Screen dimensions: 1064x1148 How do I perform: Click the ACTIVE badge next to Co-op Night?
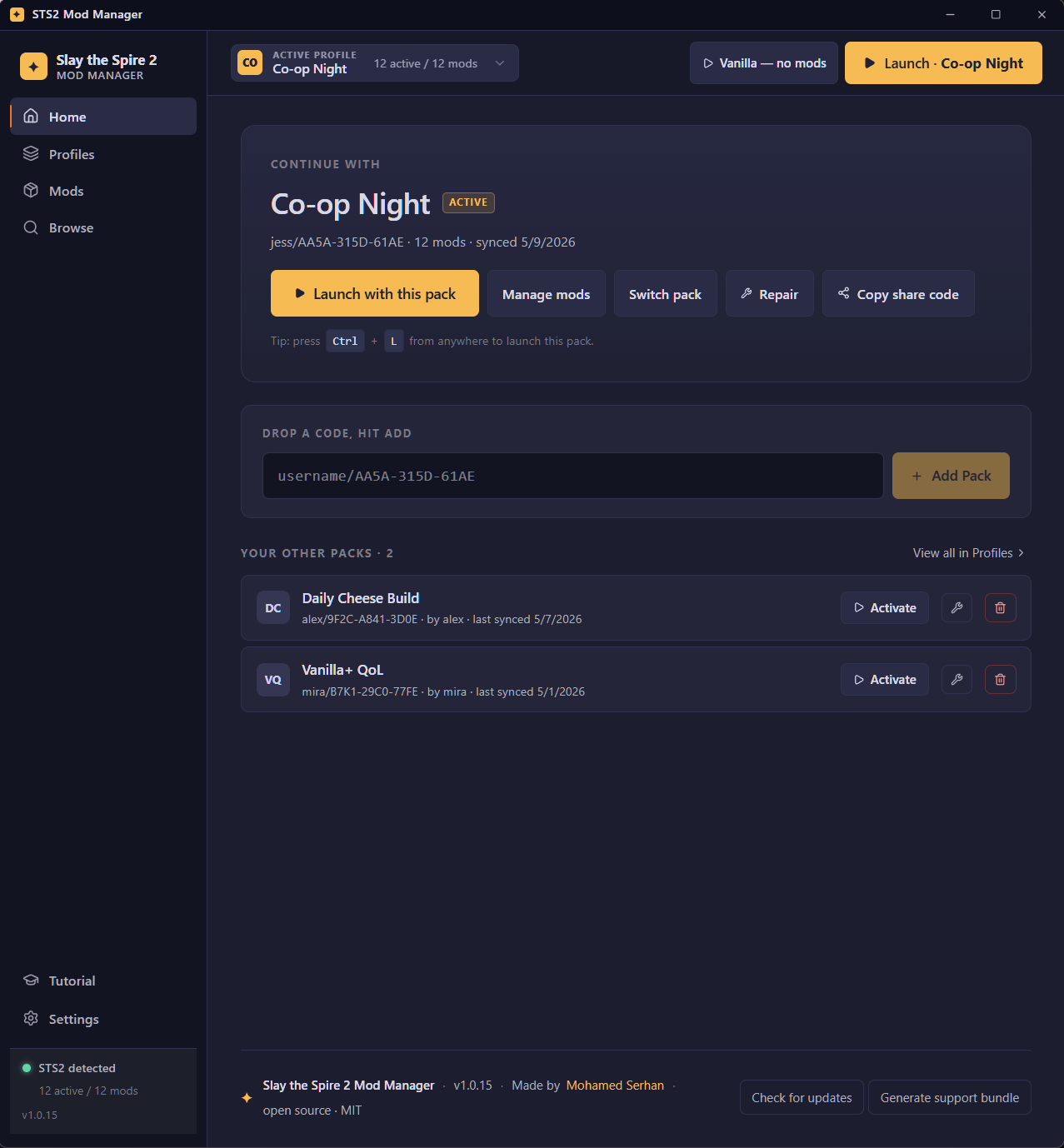click(x=468, y=202)
